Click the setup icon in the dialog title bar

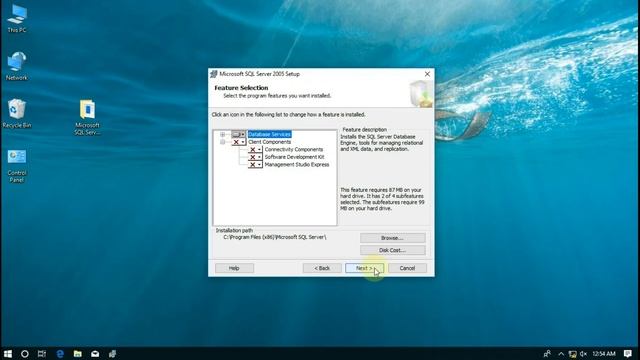tap(214, 74)
